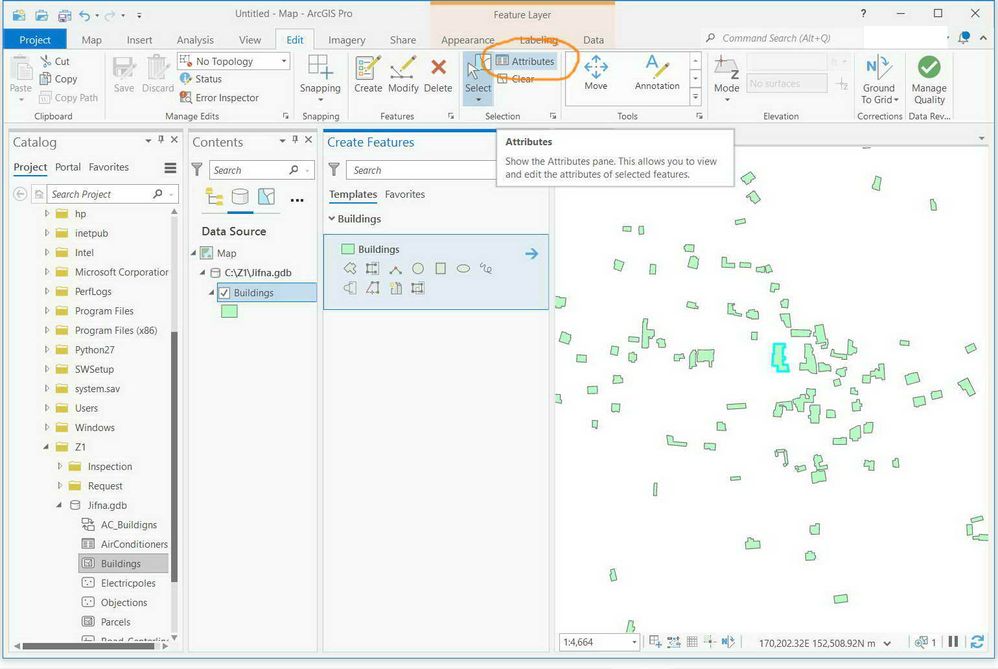Open the Modify Features tool
This screenshot has height=669, width=998.
(x=403, y=75)
